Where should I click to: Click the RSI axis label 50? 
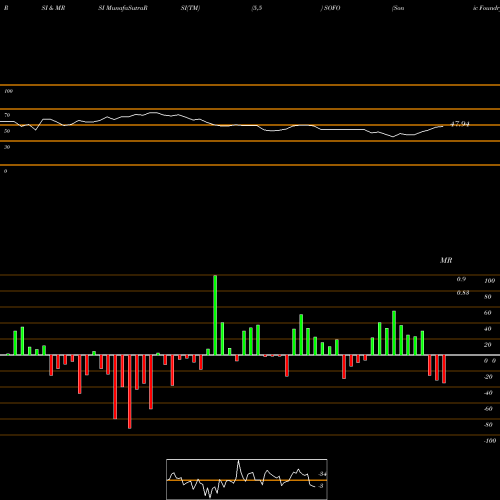[7, 131]
